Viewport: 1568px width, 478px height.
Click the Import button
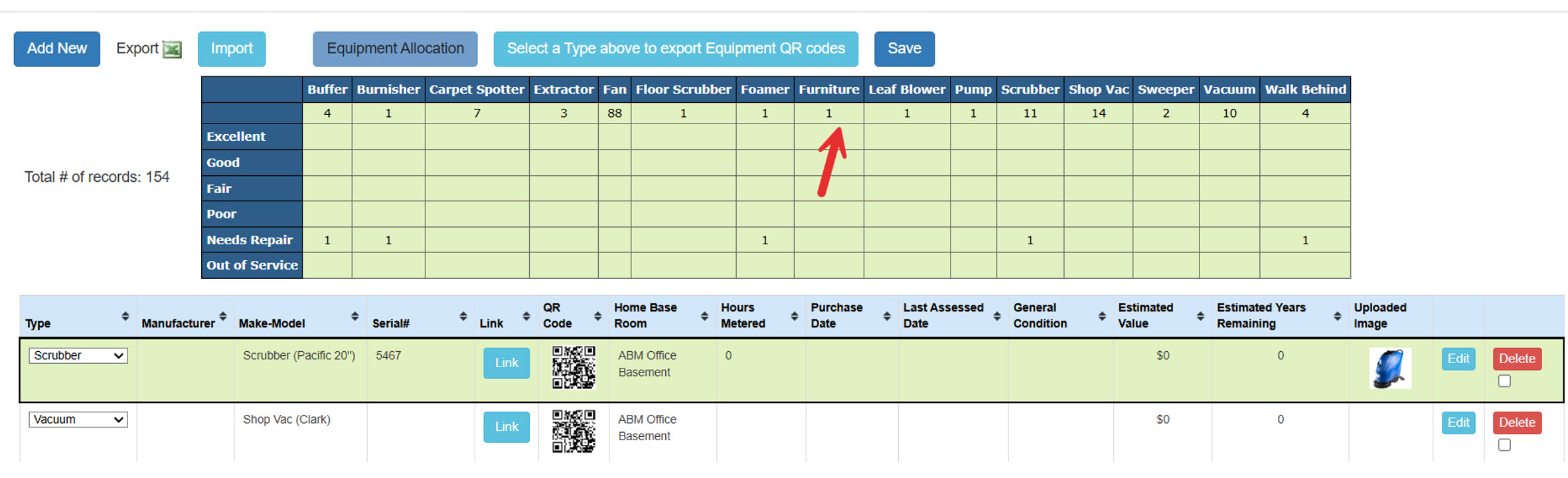[x=232, y=48]
